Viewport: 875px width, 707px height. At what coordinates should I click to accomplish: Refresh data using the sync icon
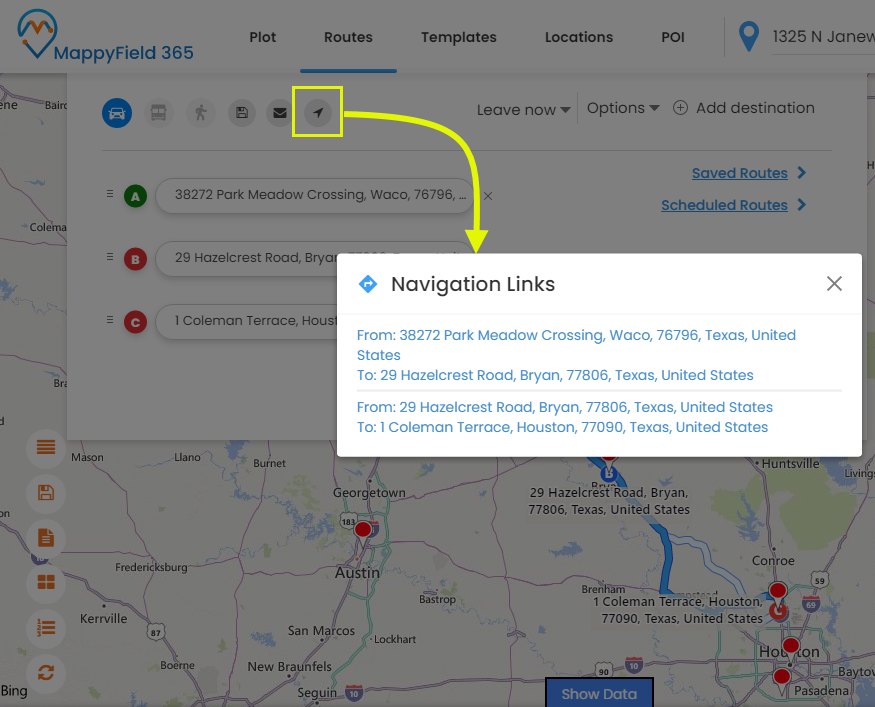pyautogui.click(x=45, y=673)
